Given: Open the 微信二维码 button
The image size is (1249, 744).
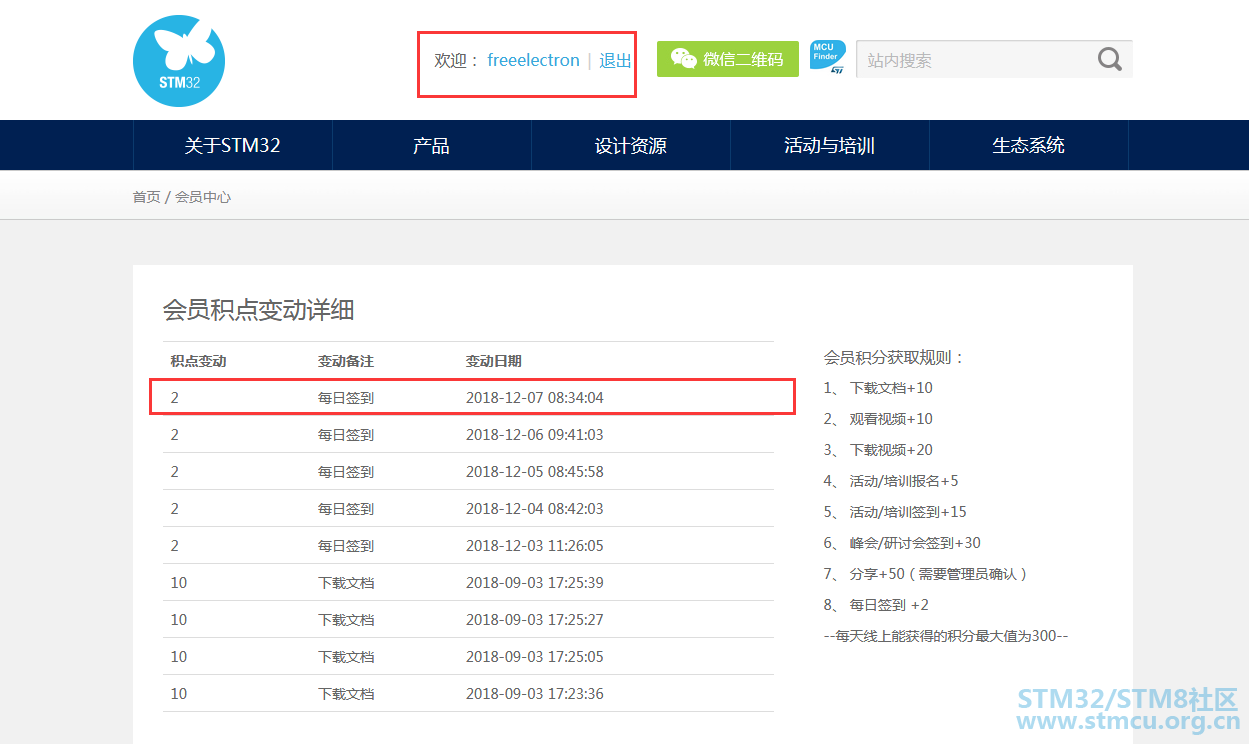Looking at the screenshot, I should pos(728,59).
